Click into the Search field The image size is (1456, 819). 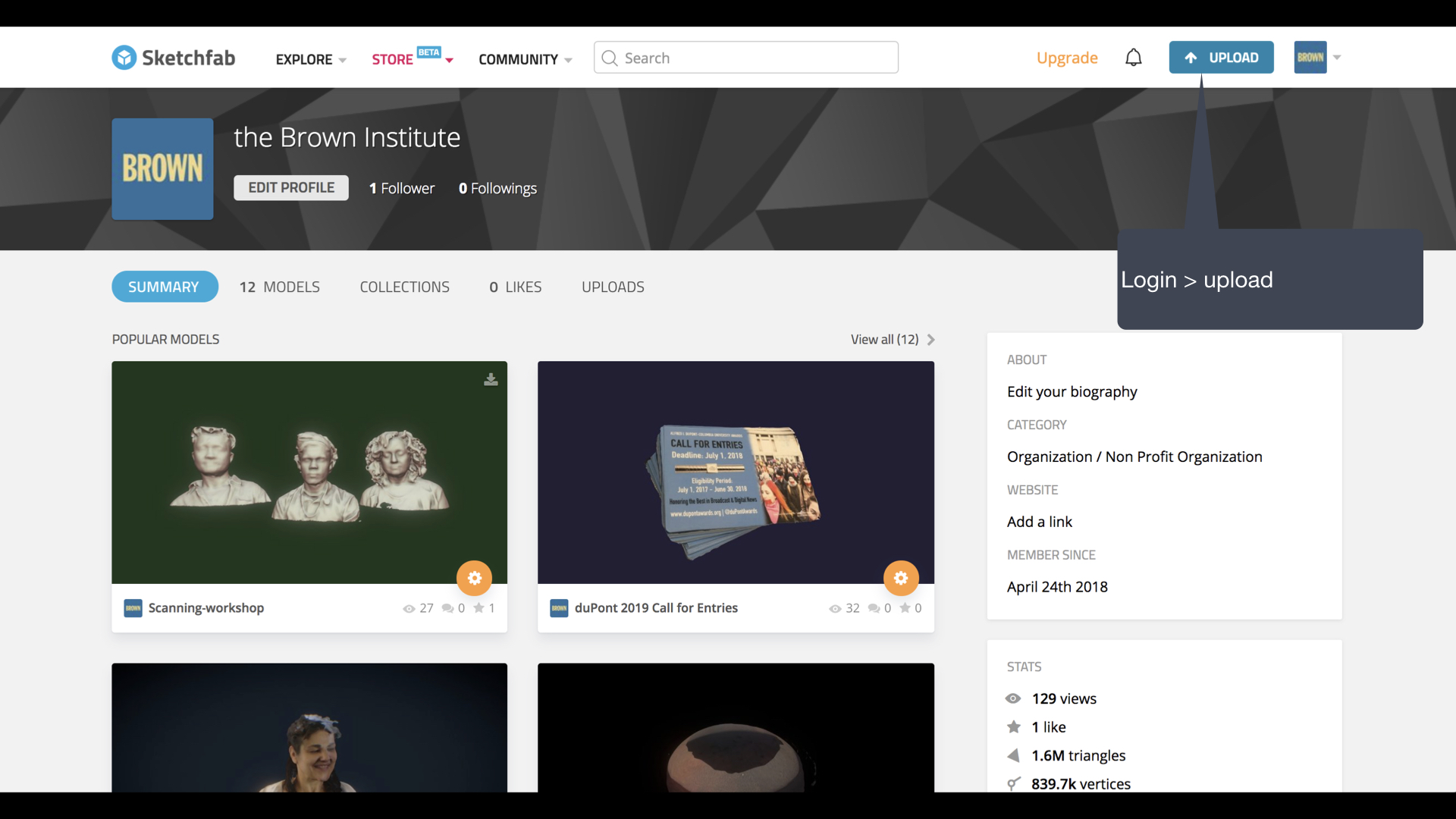(x=746, y=58)
